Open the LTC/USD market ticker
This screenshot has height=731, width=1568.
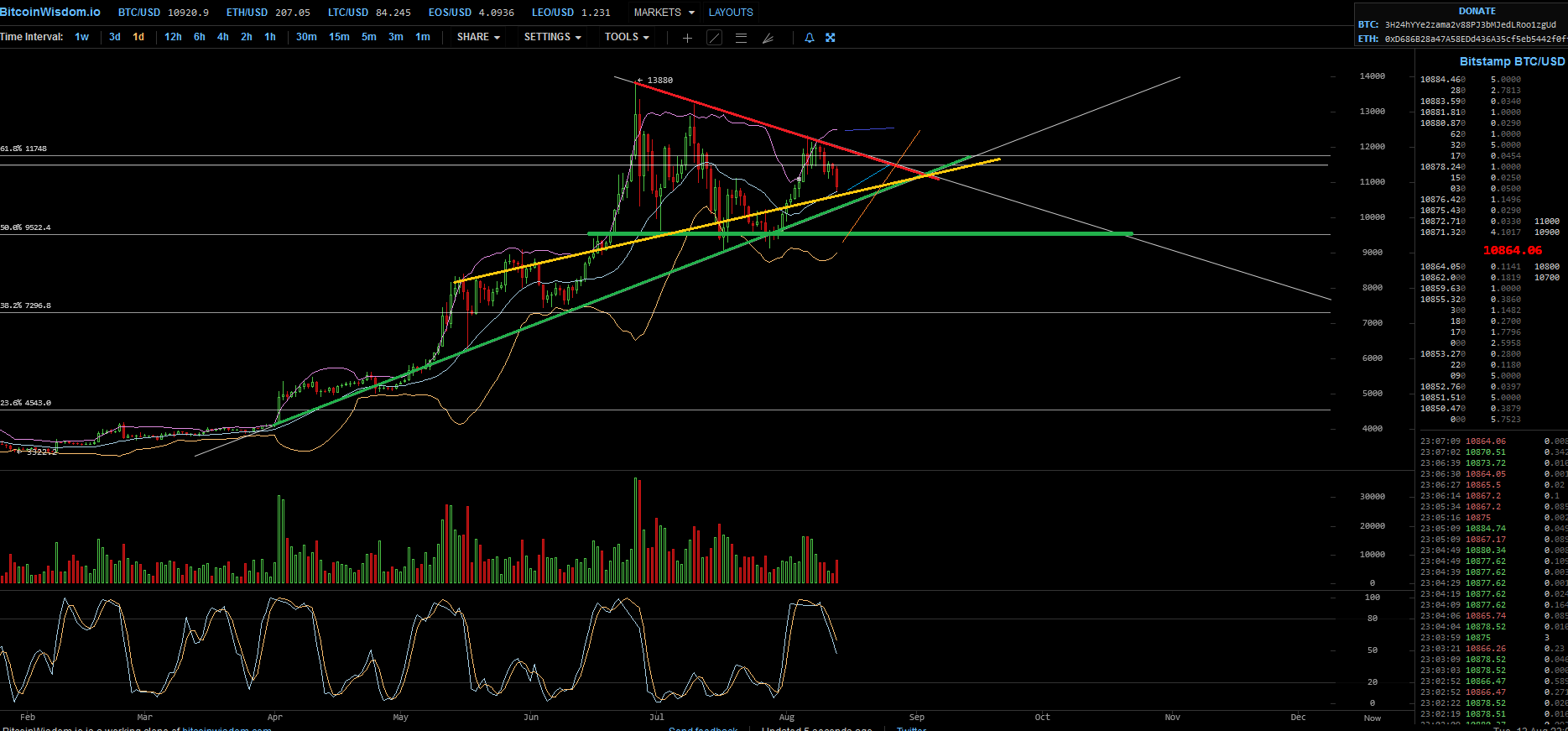pyautogui.click(x=369, y=13)
